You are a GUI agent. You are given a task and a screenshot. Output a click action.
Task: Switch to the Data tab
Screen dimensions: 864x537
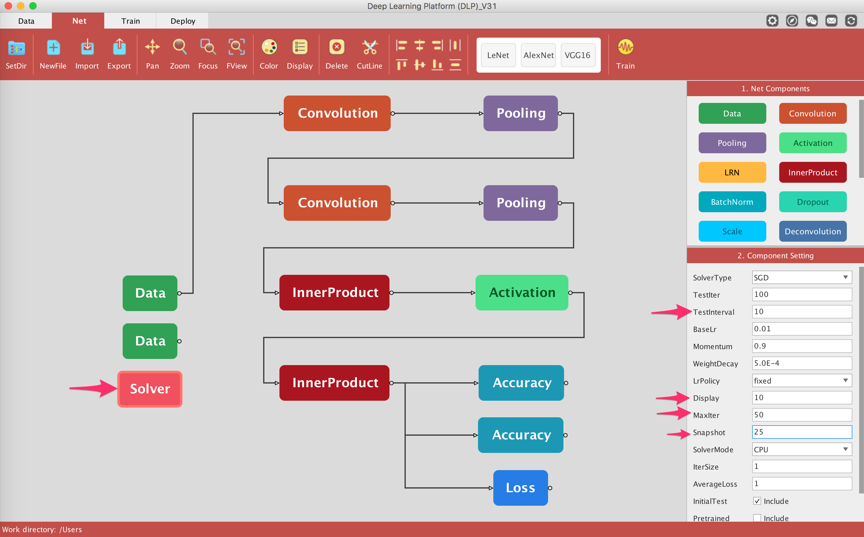pyautogui.click(x=26, y=21)
